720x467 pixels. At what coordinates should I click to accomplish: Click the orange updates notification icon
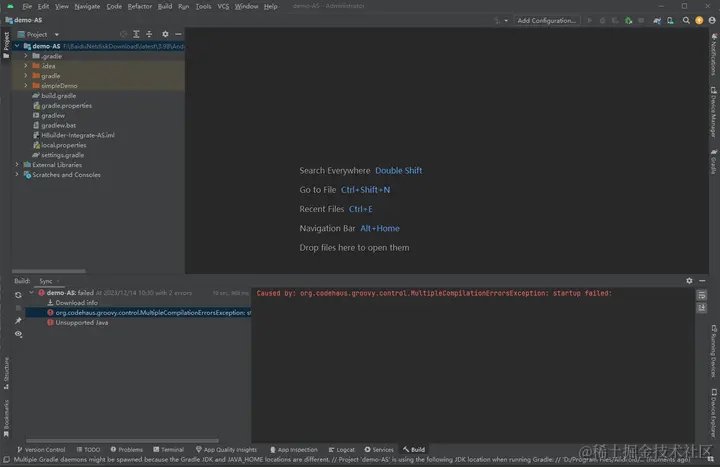(x=699, y=21)
